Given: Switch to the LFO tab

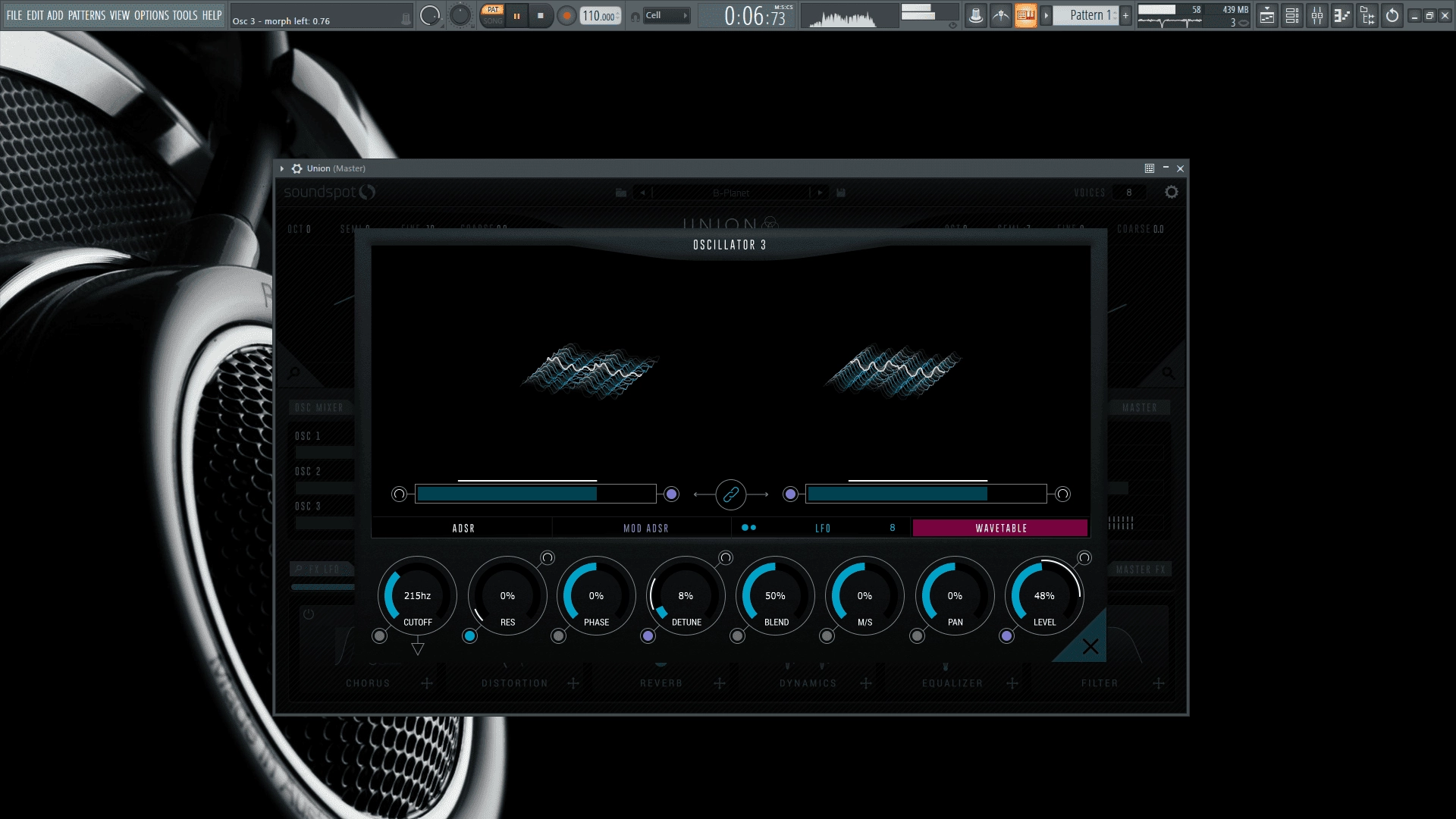Looking at the screenshot, I should (823, 529).
